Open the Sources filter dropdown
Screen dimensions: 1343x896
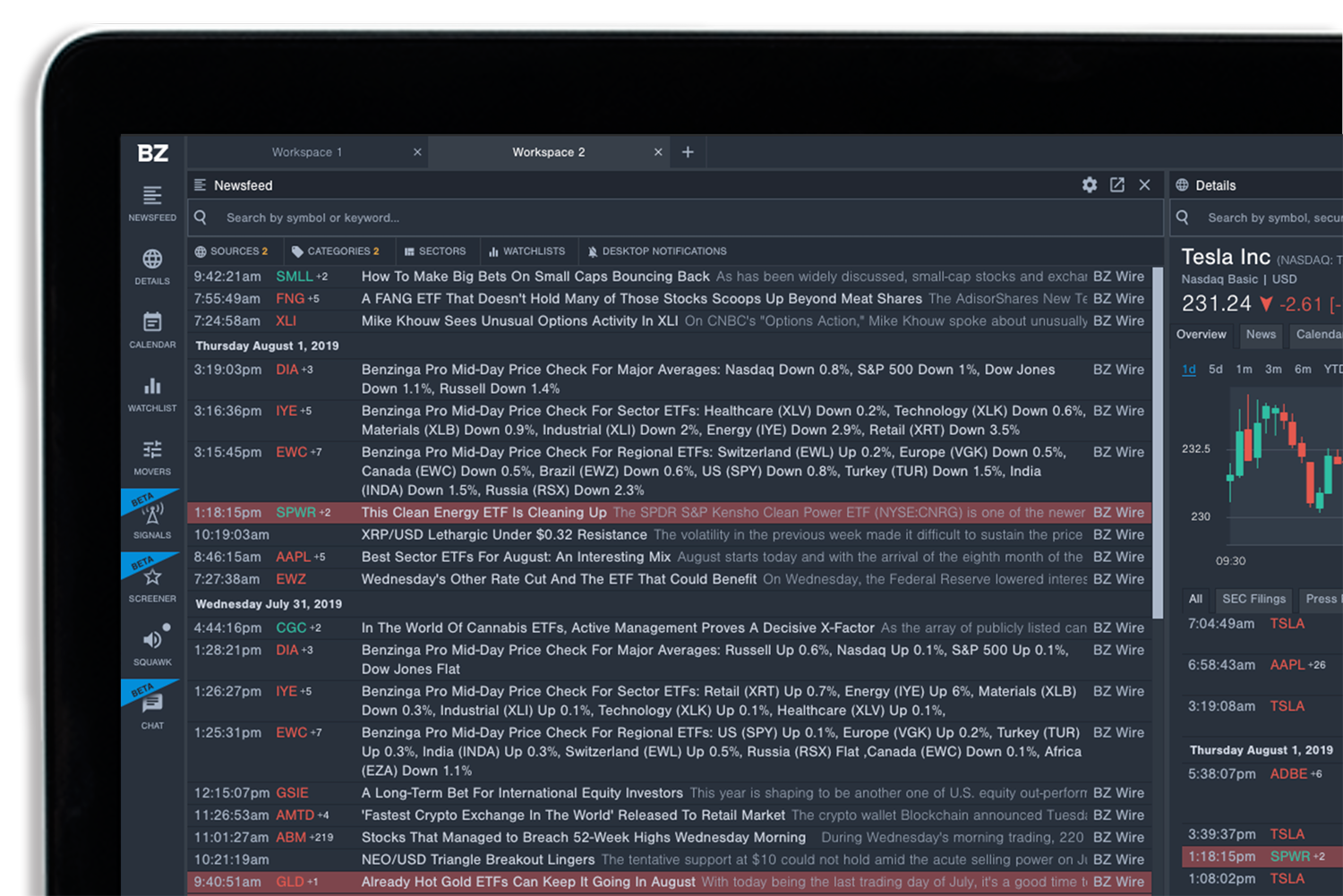click(x=232, y=252)
